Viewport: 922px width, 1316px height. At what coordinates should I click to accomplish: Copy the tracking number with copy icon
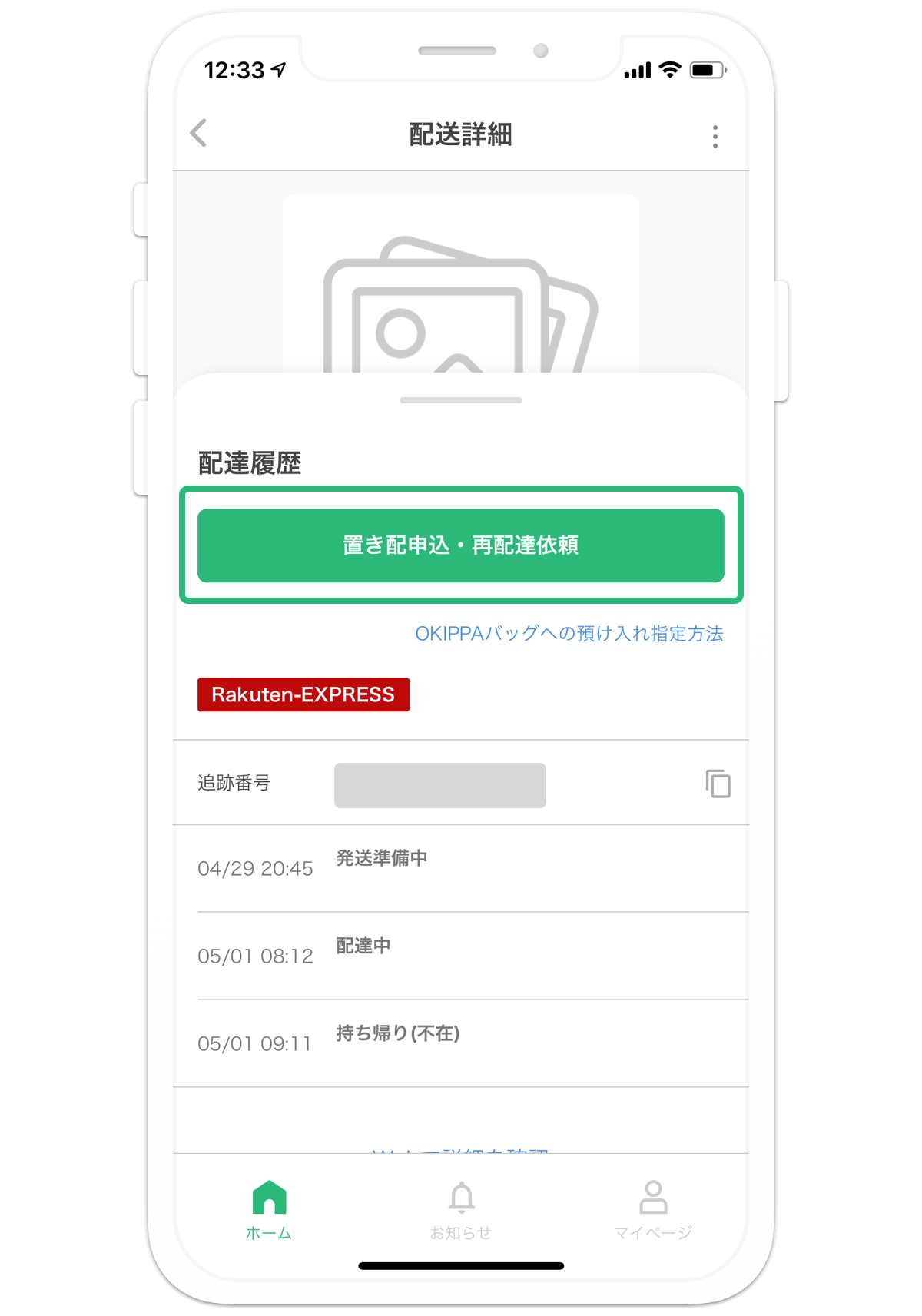pyautogui.click(x=718, y=784)
